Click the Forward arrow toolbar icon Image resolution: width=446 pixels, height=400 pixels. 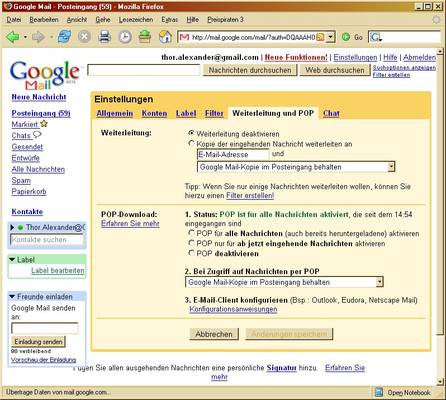(38, 37)
